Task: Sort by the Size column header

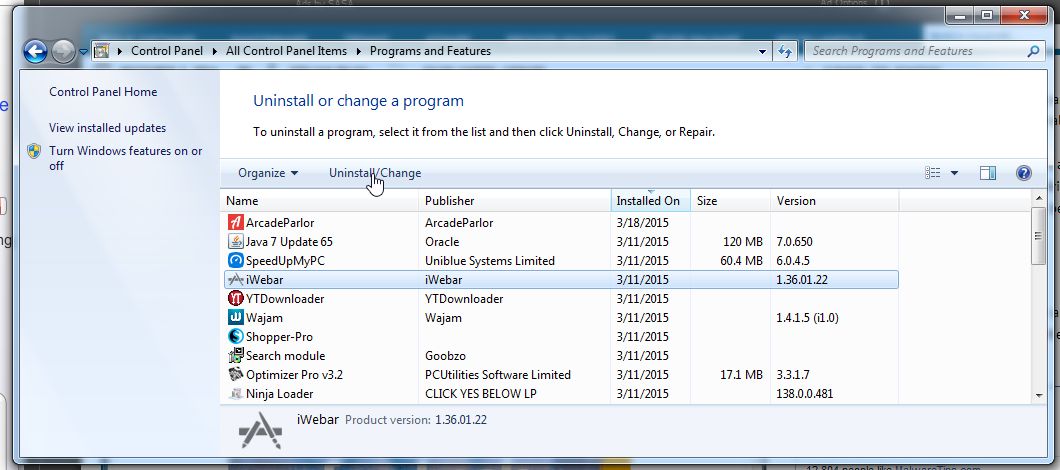Action: coord(730,201)
